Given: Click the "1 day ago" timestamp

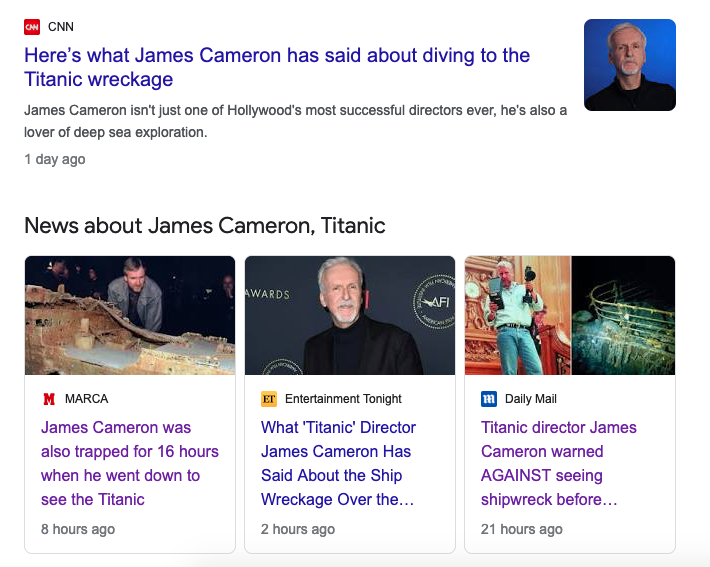Looking at the screenshot, I should click(x=55, y=159).
